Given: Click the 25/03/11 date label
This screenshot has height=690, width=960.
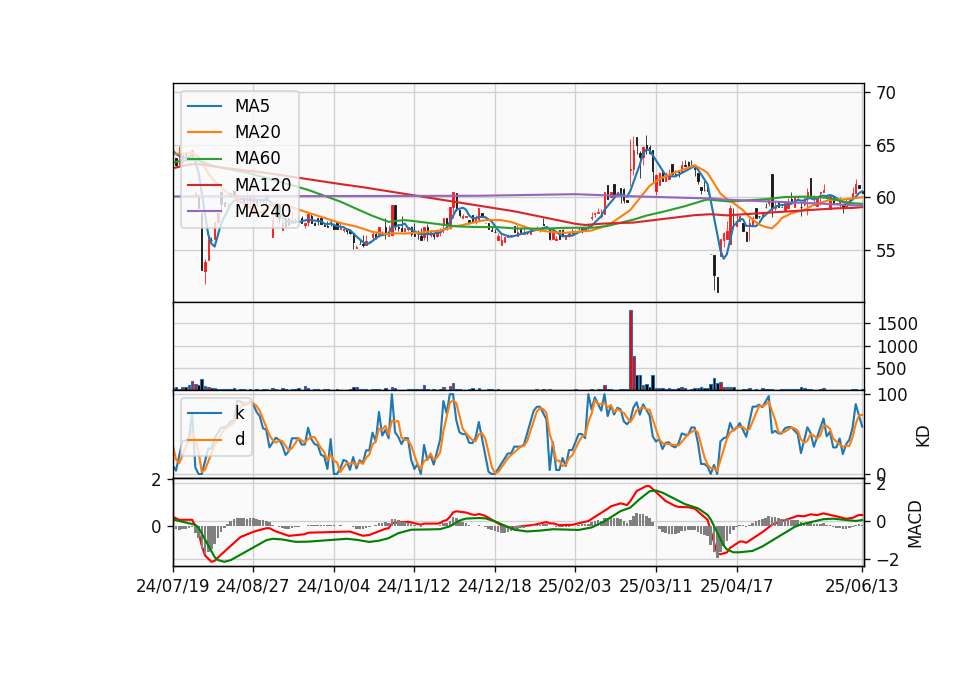Looking at the screenshot, I should (656, 586).
